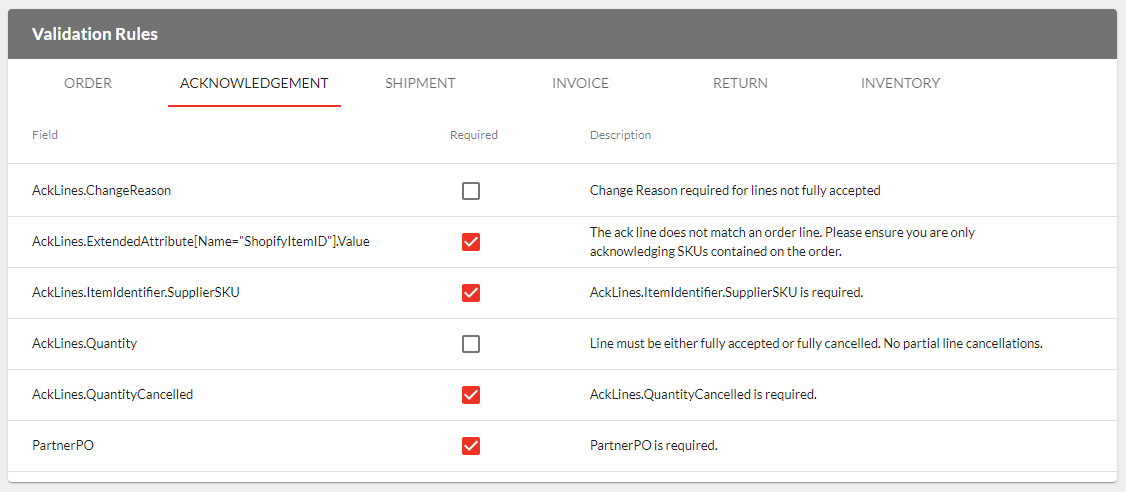
Task: Uncheck required for ShopifyItemID extended attribute
Action: coord(471,242)
